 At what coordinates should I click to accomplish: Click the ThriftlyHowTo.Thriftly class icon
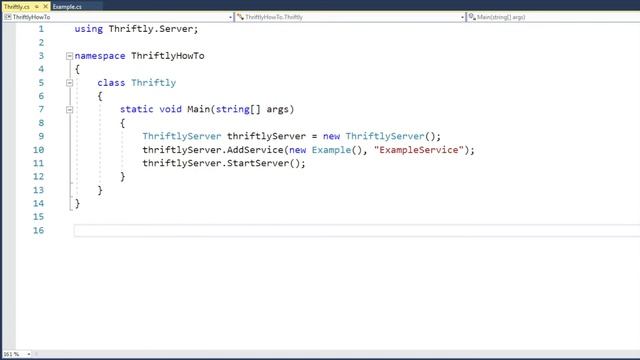point(240,17)
